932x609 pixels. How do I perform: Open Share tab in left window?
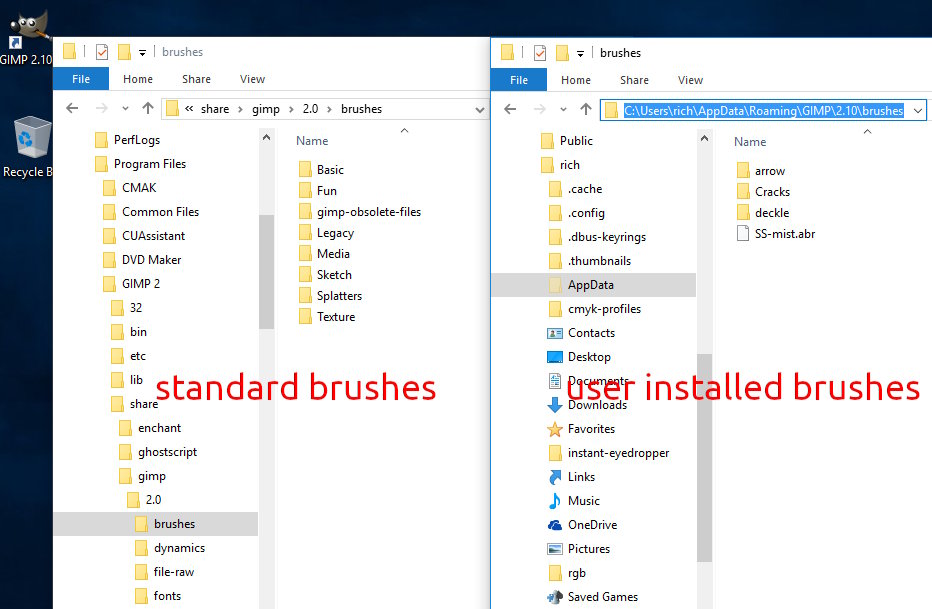[196, 79]
